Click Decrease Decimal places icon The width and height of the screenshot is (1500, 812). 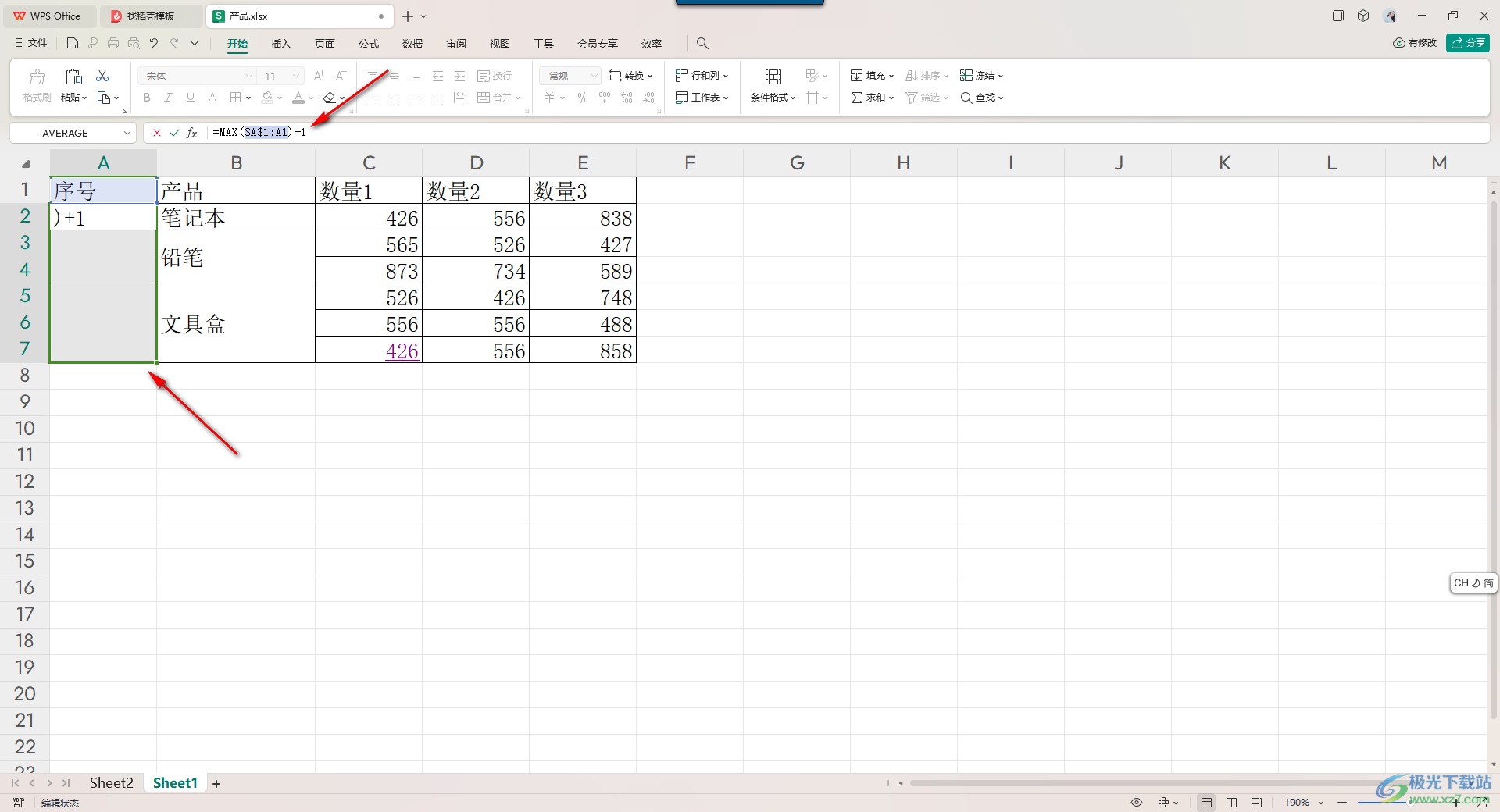649,98
